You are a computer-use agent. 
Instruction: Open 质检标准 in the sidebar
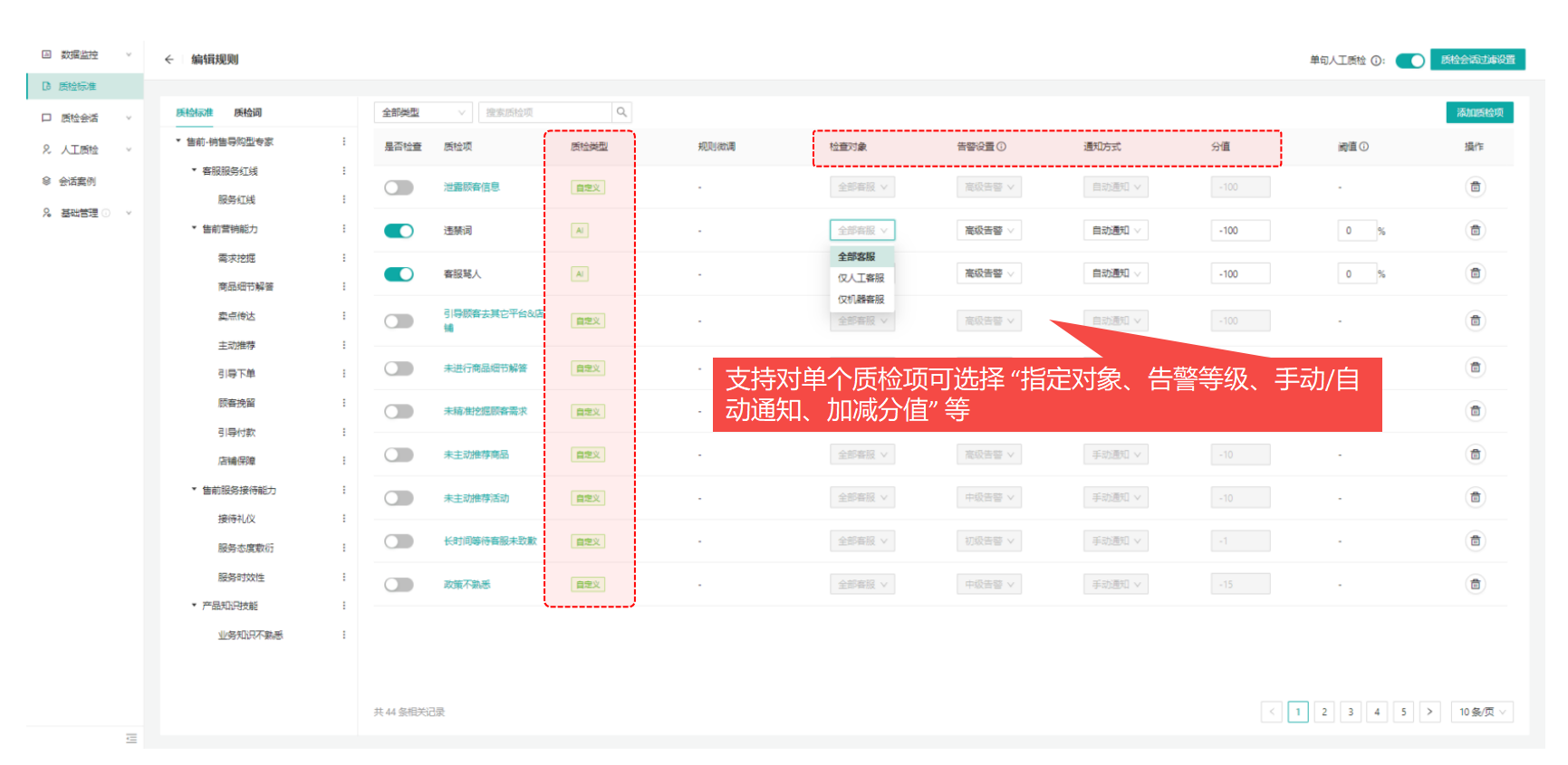[85, 86]
